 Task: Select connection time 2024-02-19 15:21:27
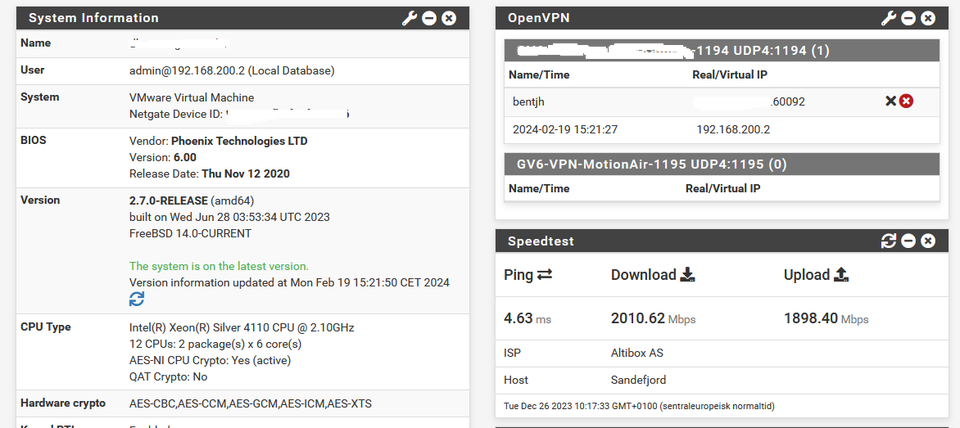tap(565, 129)
